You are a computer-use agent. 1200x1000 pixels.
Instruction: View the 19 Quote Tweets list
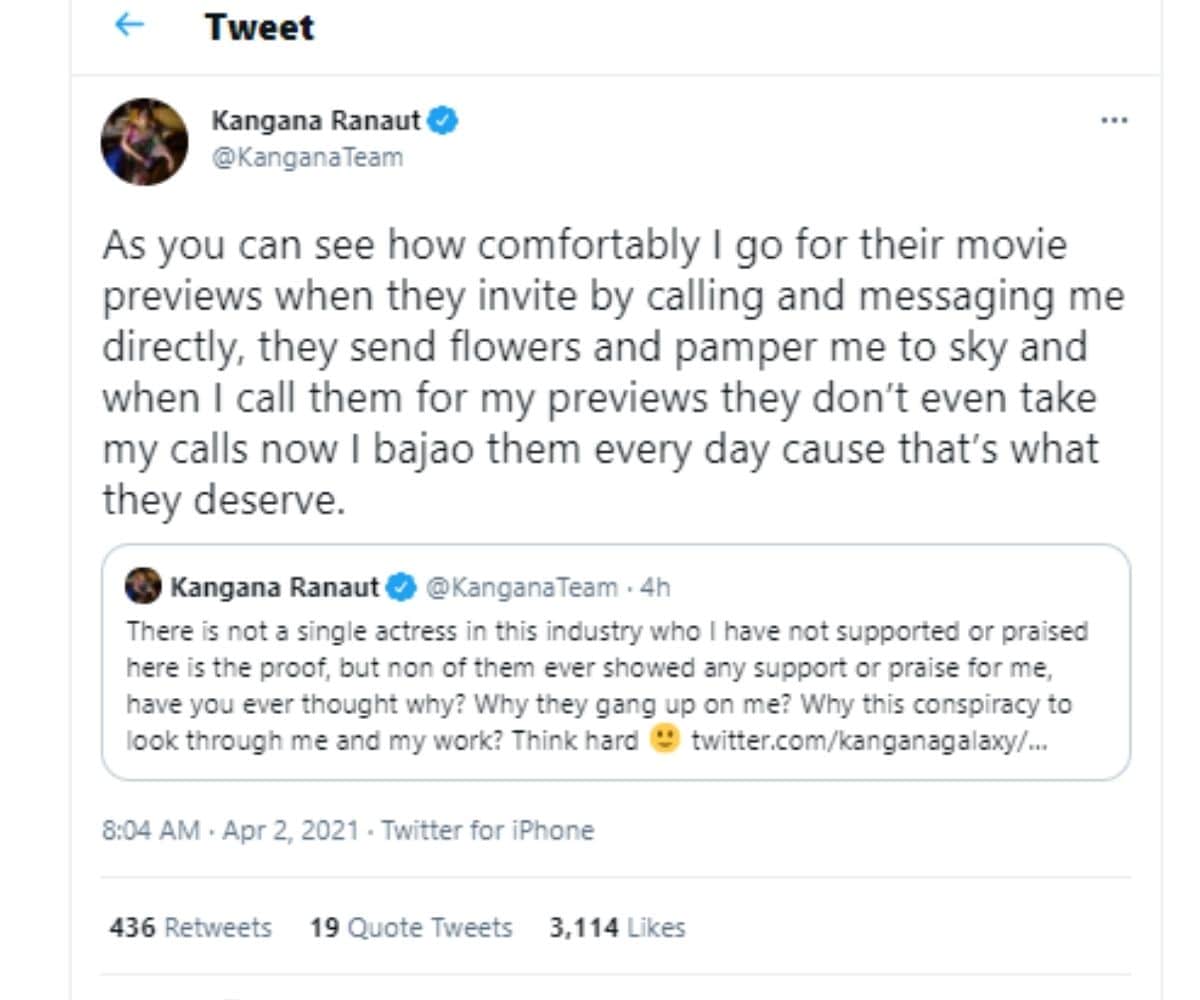pyautogui.click(x=411, y=927)
